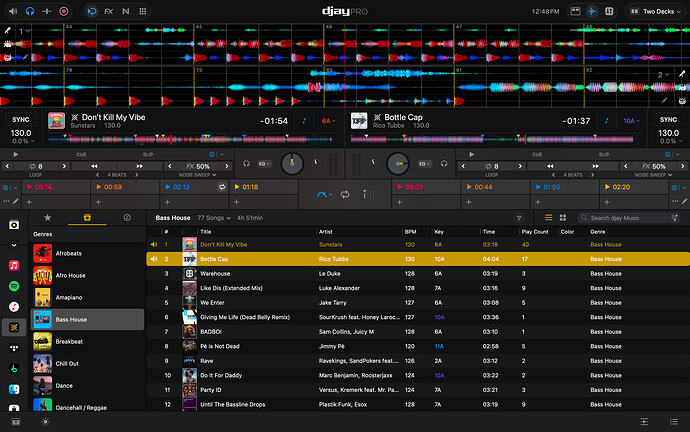Toggle SYNC on the right deck
Image resolution: width=690 pixels, height=432 pixels.
click(668, 120)
